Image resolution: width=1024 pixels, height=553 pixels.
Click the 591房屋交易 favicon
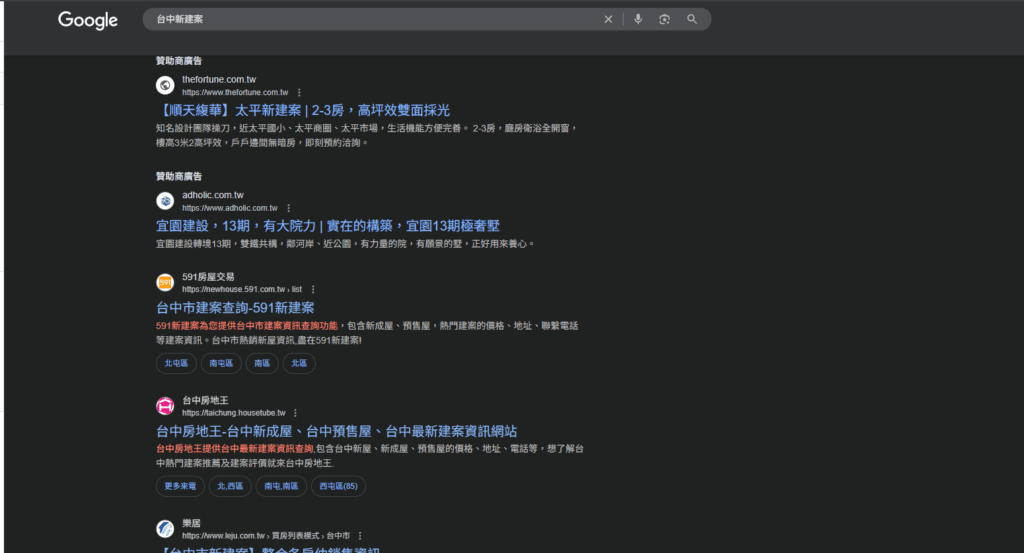165,282
